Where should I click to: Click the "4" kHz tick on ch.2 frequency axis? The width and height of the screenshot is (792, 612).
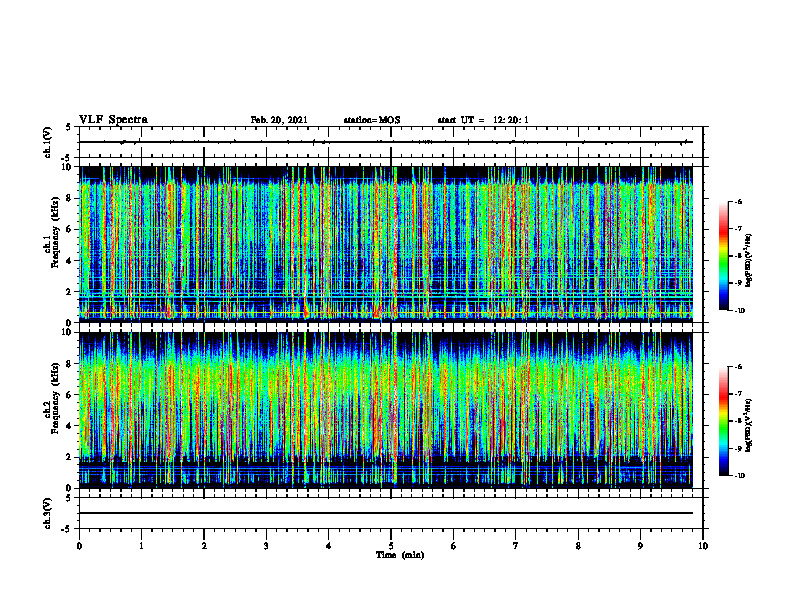pyautogui.click(x=69, y=426)
